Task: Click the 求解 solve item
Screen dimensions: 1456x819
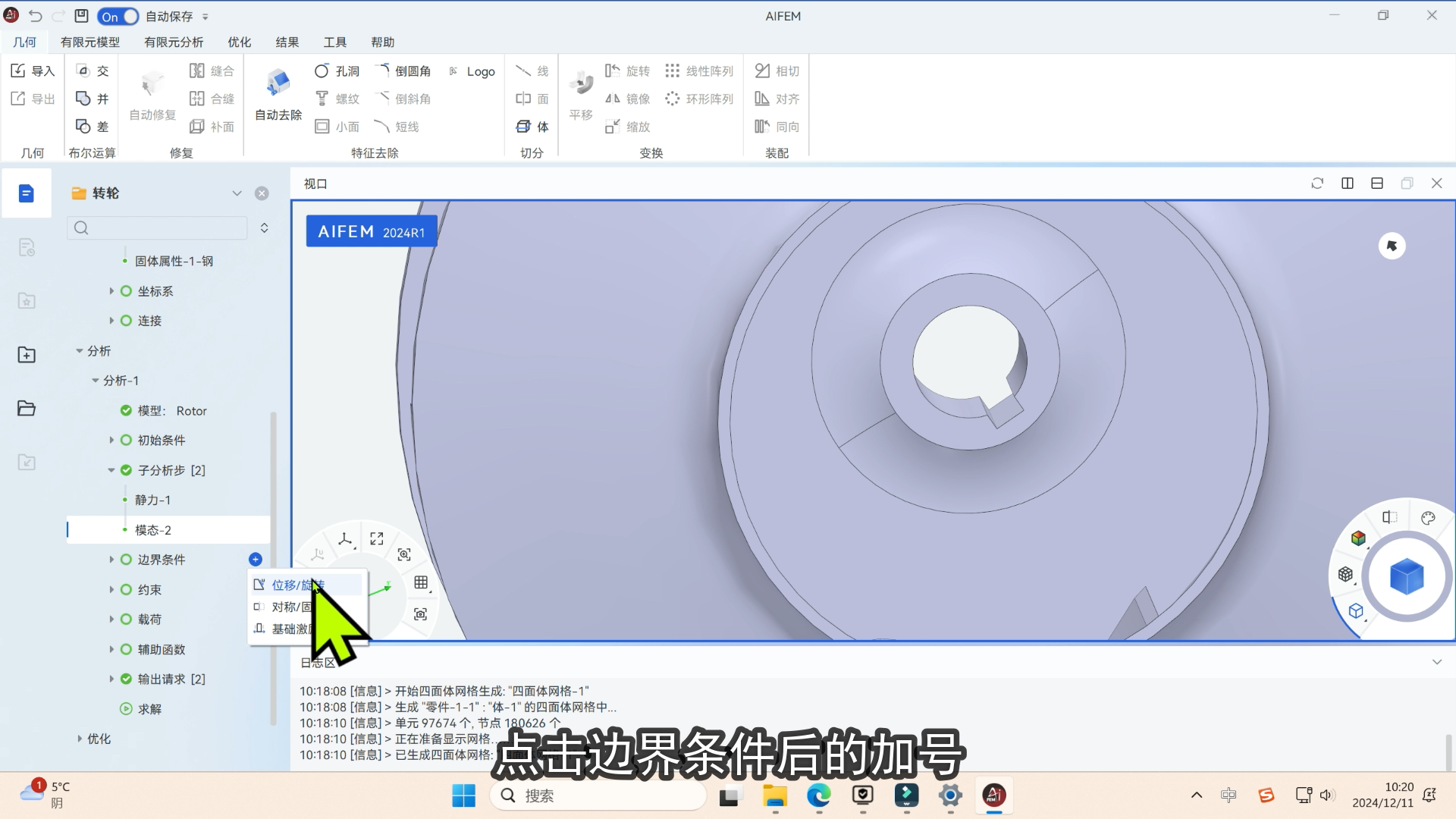Action: point(149,709)
